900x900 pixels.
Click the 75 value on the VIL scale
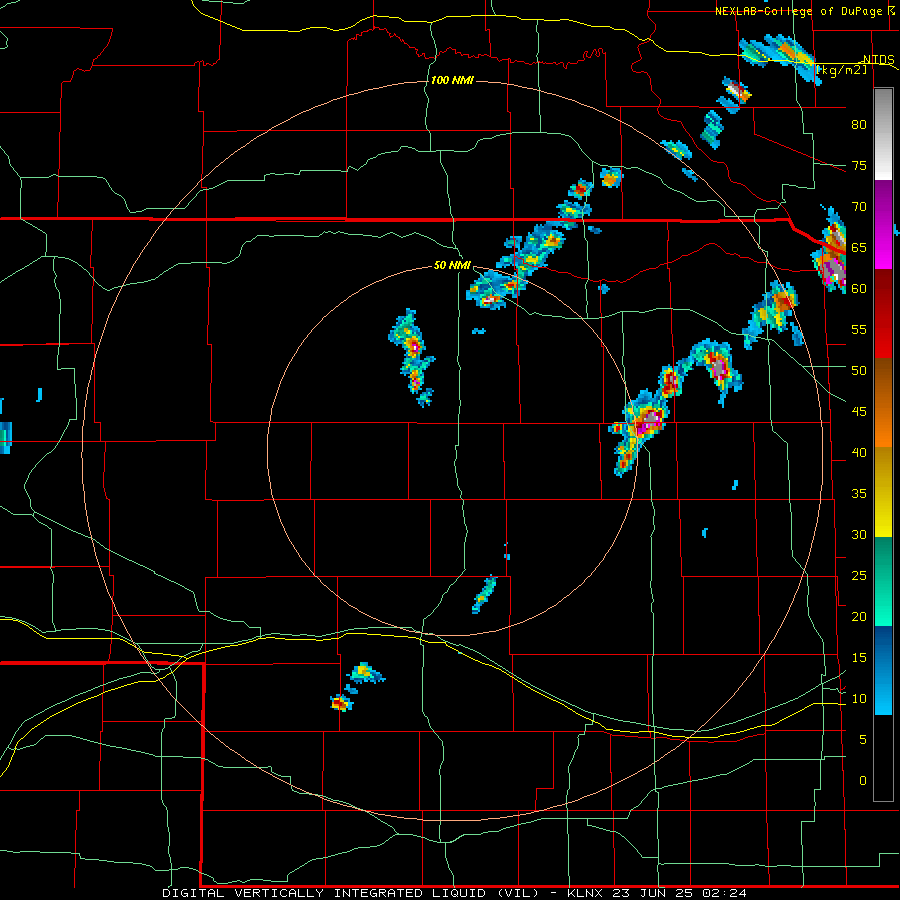tap(859, 166)
